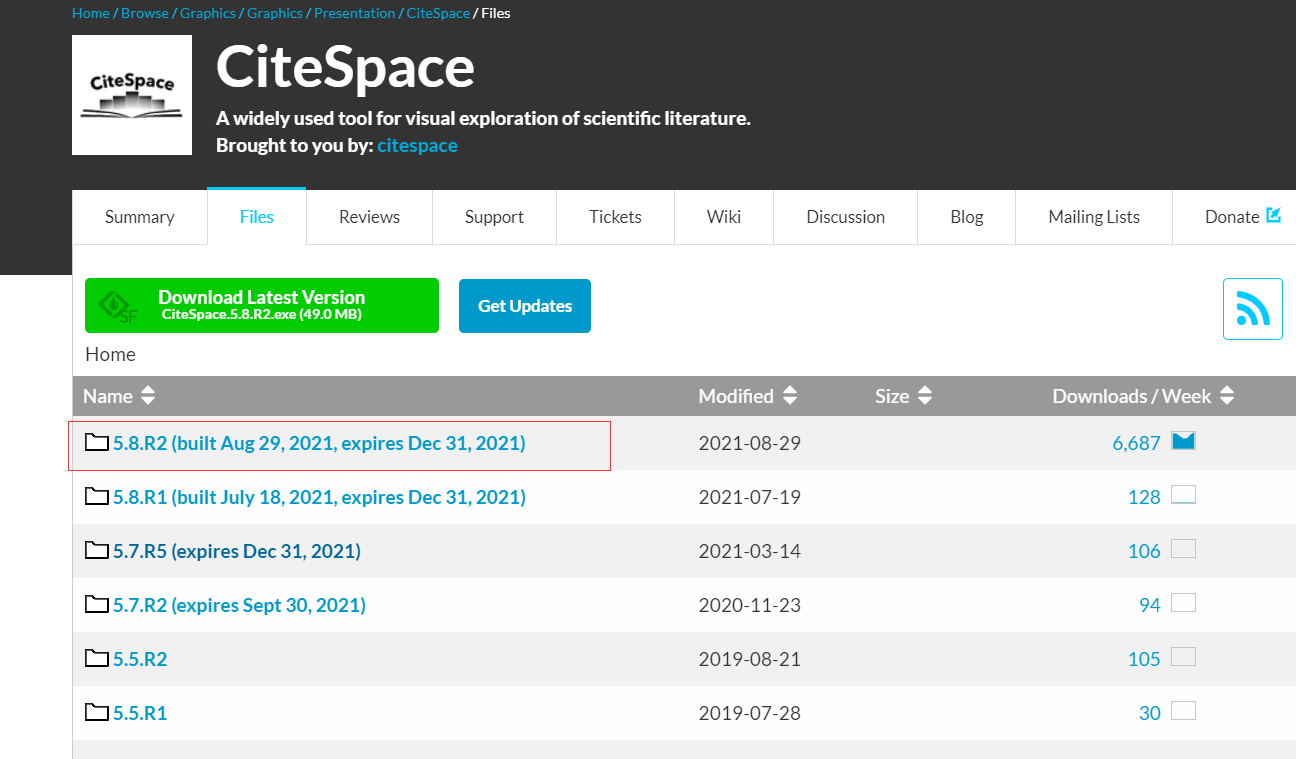Click the folder icon for 5.5.R1
Image resolution: width=1296 pixels, height=759 pixels.
click(x=97, y=712)
